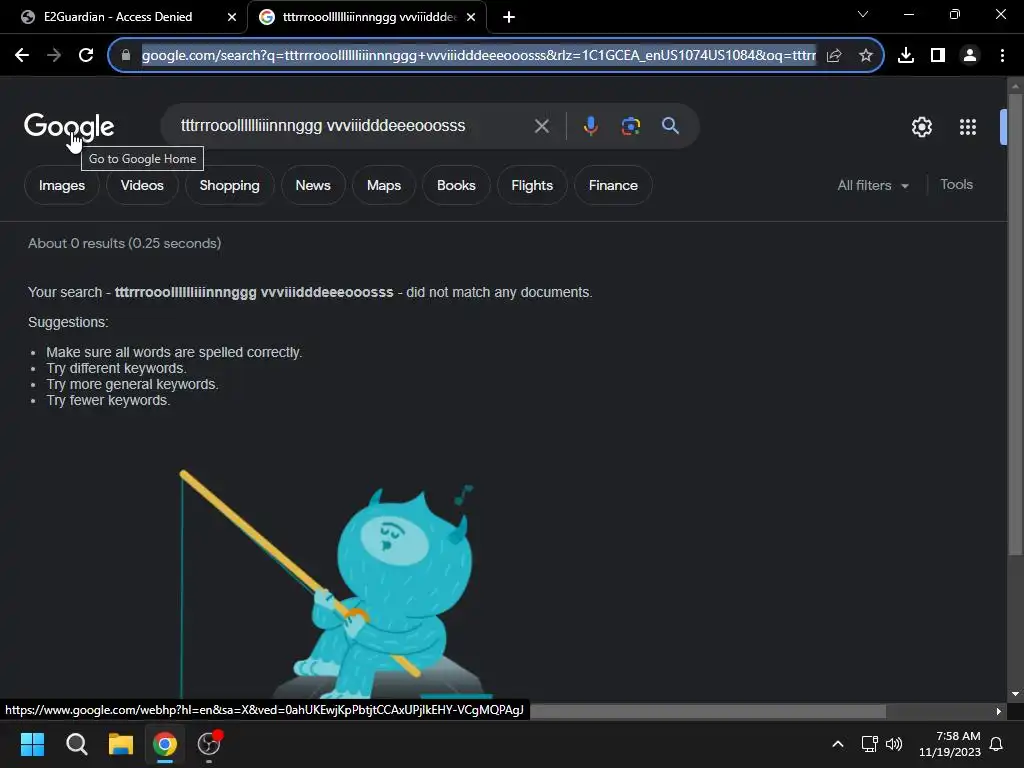Share this page icon in address bar
This screenshot has height=768, width=1024.
[x=834, y=56]
